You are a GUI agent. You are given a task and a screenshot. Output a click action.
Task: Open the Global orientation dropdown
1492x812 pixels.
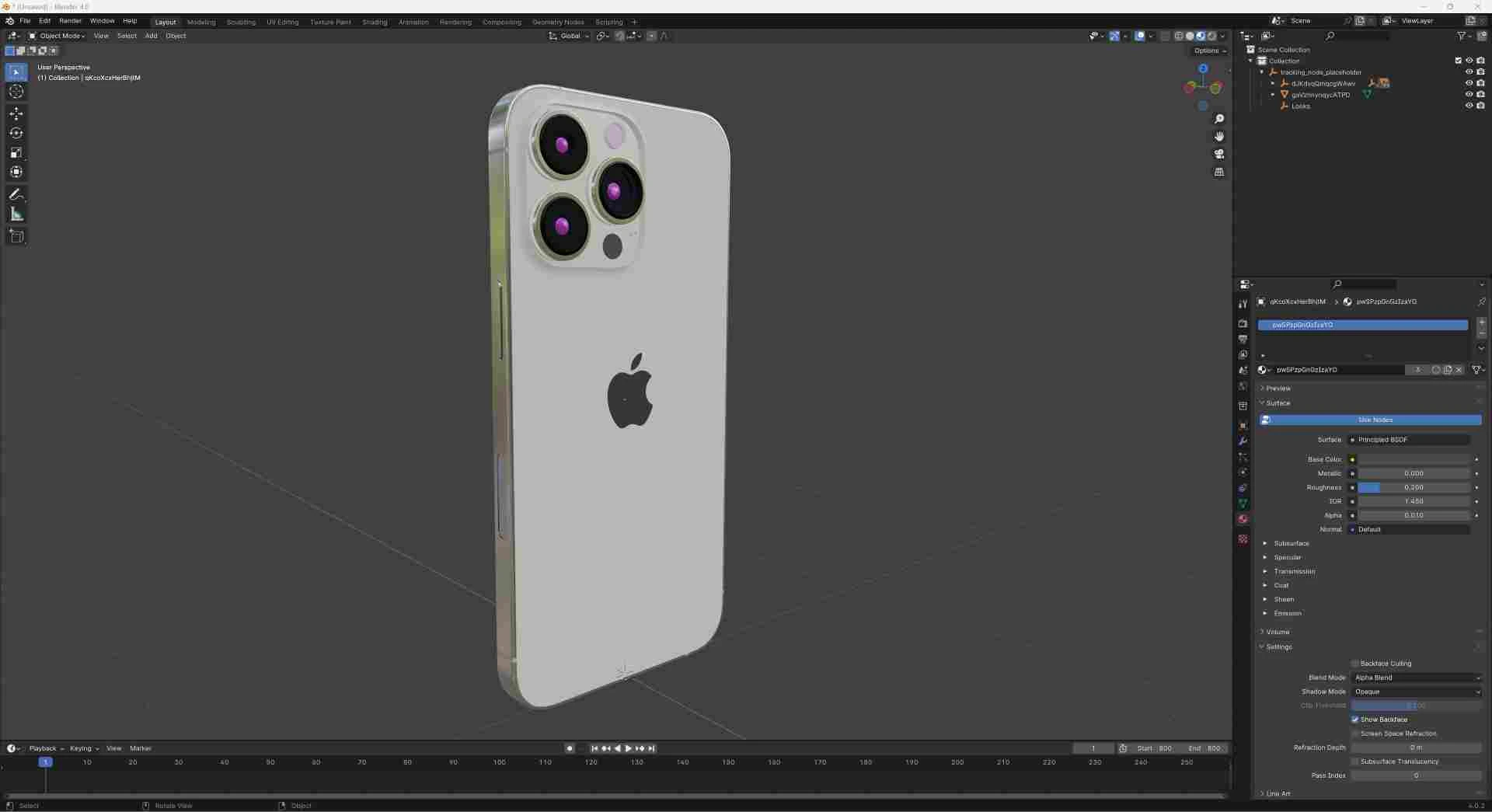(569, 36)
